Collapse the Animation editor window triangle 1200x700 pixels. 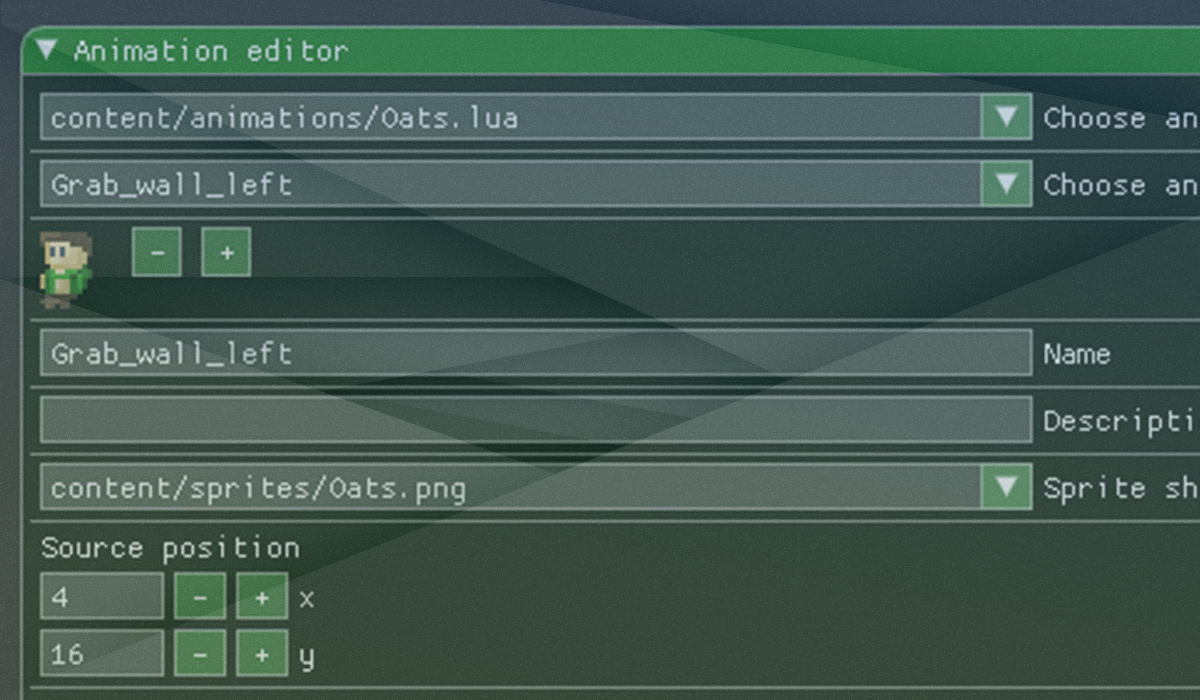(46, 50)
